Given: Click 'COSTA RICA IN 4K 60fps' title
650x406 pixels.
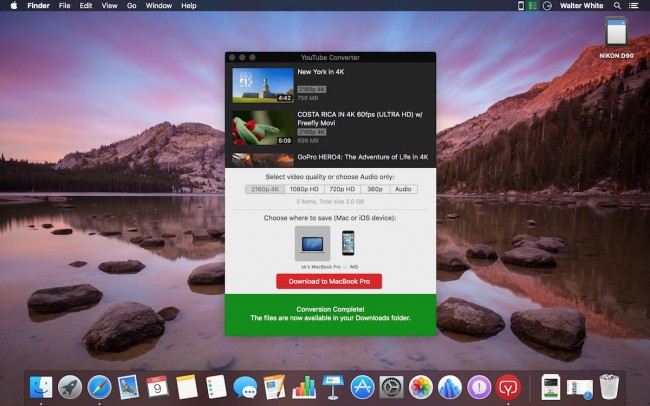Looking at the screenshot, I should pyautogui.click(x=360, y=119).
